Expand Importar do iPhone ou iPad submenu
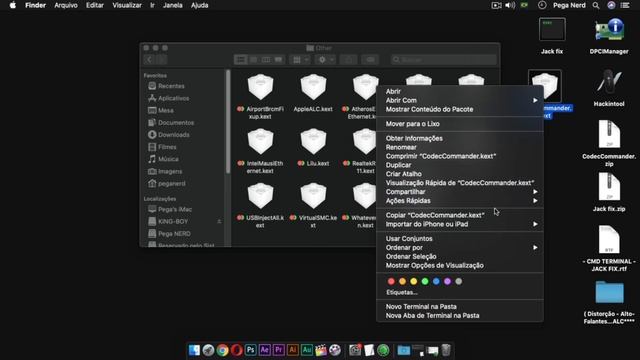 [460, 224]
